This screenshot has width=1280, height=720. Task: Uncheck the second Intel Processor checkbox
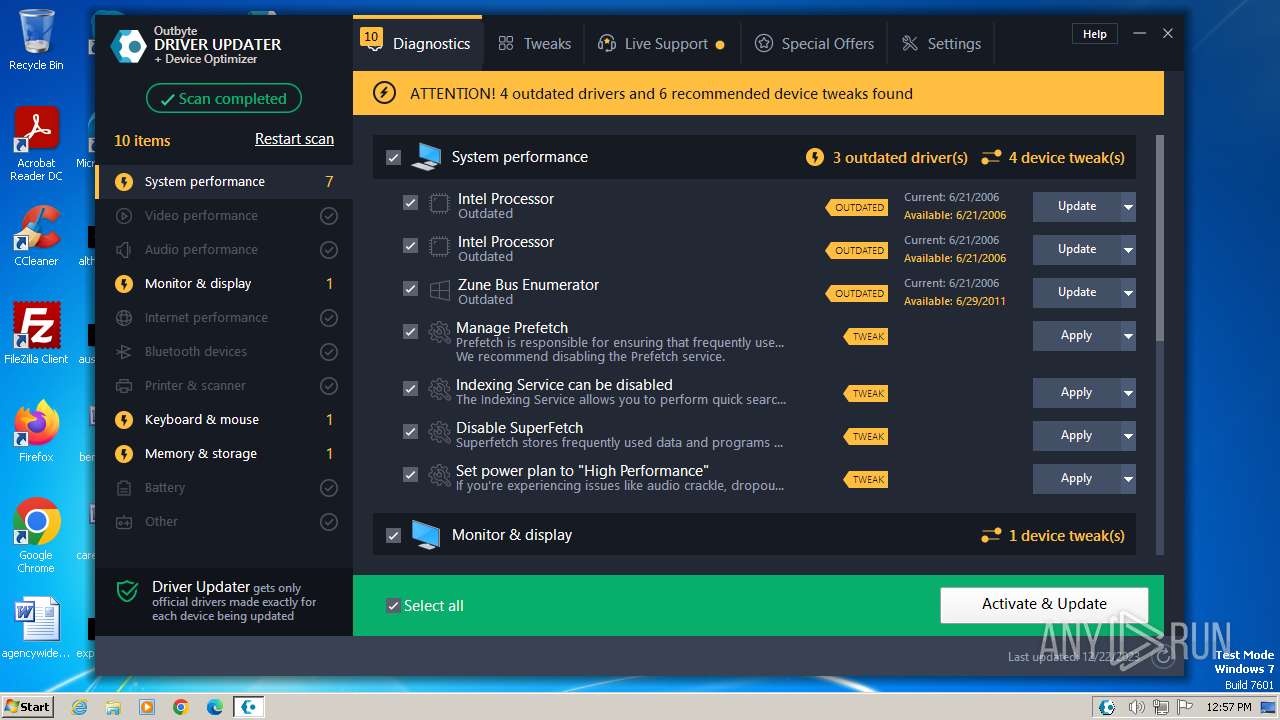pyautogui.click(x=410, y=246)
